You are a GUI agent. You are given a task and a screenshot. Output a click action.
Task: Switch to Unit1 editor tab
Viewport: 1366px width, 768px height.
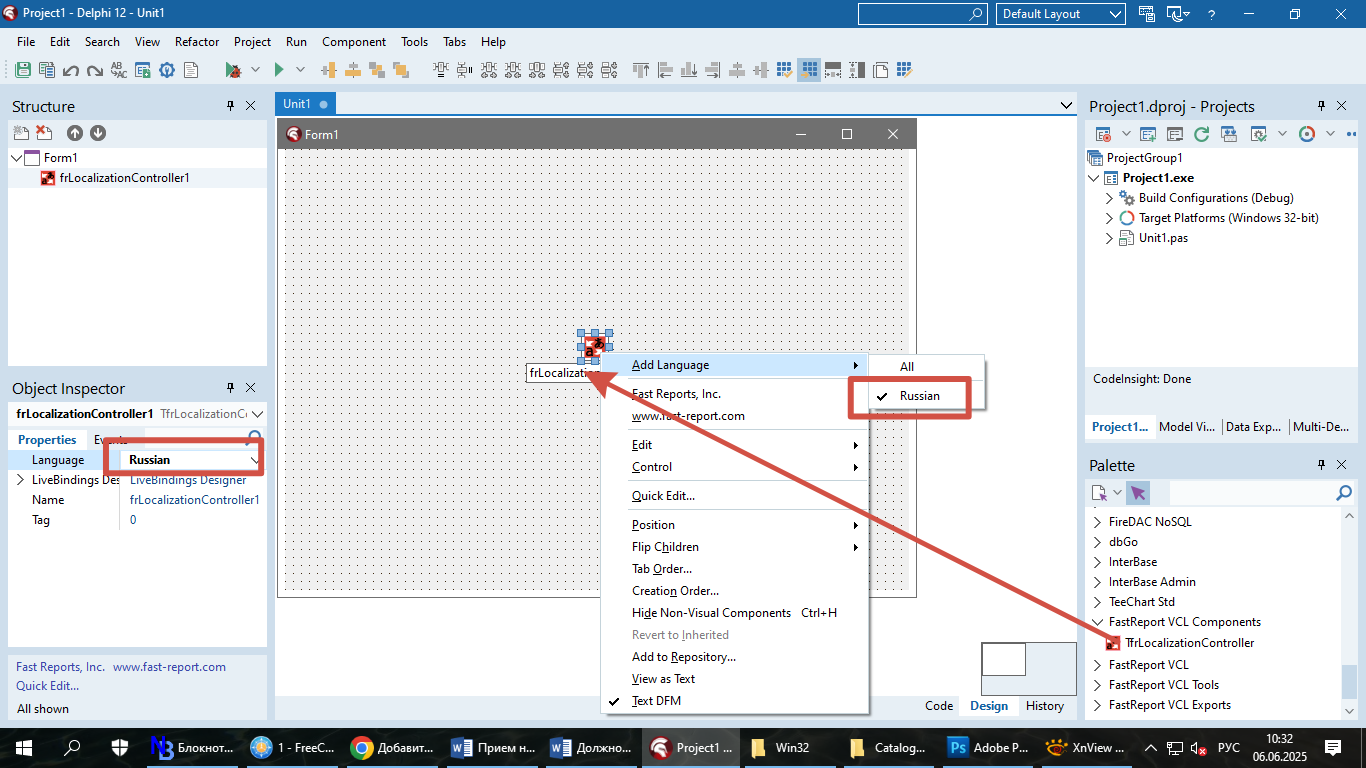[306, 104]
